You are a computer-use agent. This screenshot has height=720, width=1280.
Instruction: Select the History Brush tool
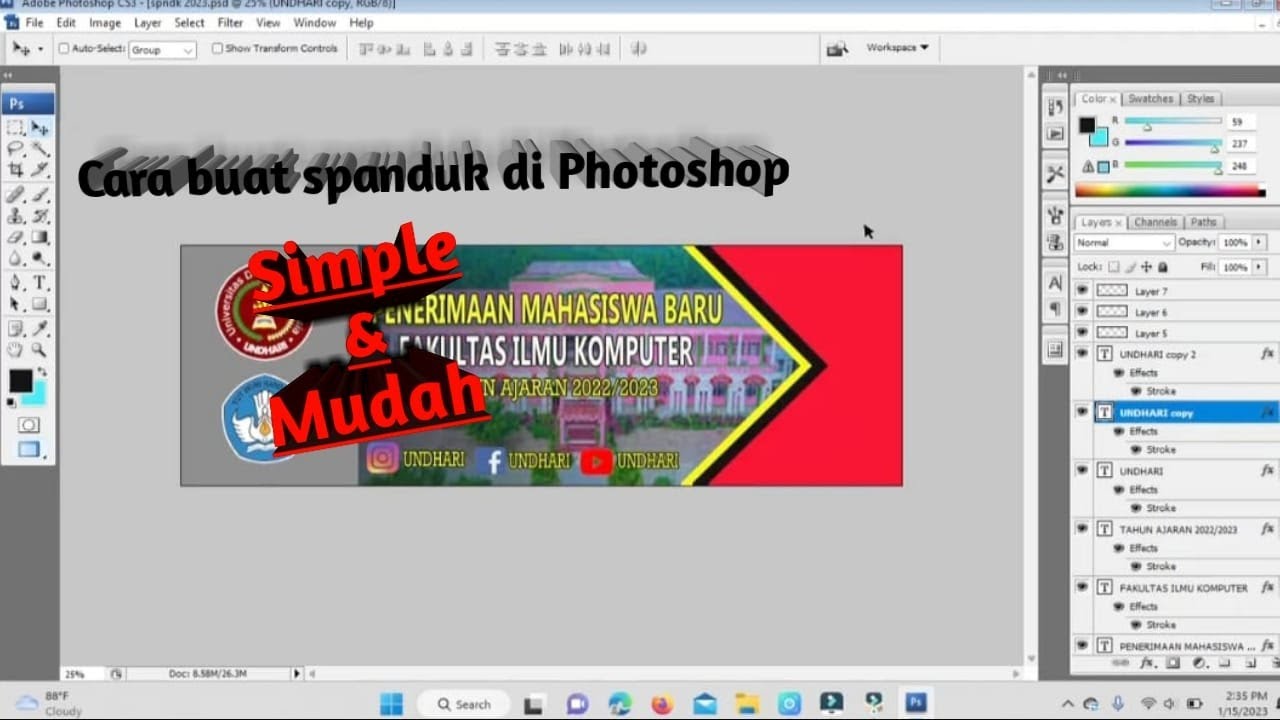40,216
